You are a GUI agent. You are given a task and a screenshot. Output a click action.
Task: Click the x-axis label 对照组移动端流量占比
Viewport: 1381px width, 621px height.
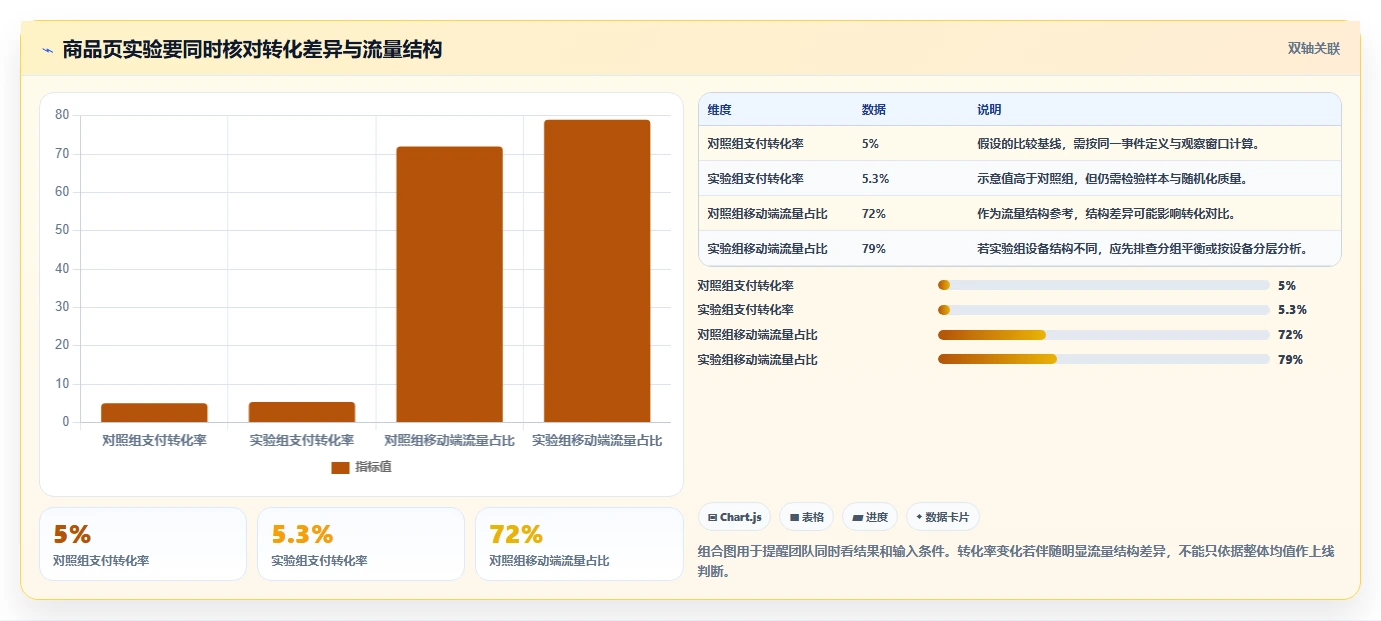[449, 440]
